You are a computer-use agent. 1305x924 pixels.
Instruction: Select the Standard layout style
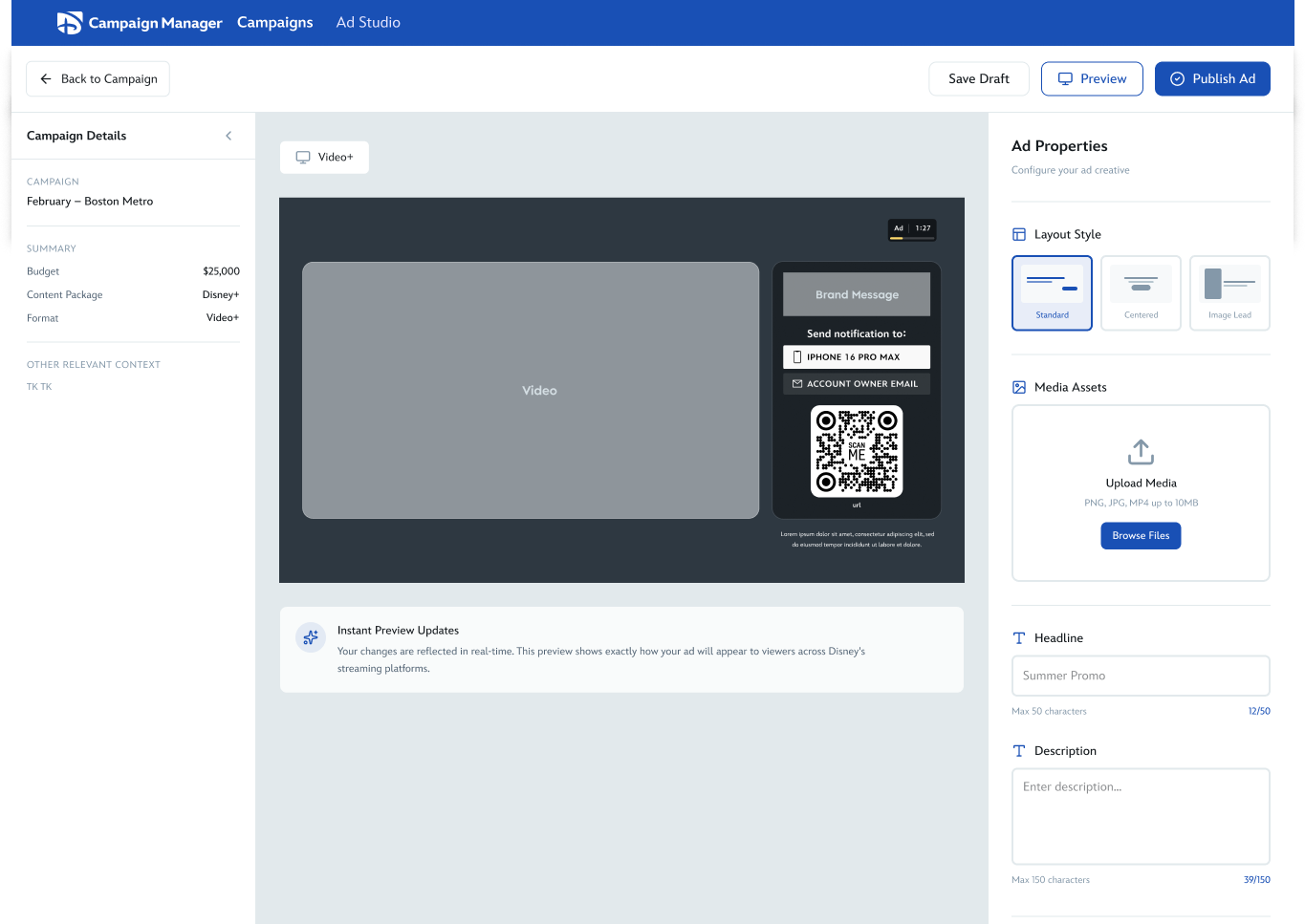pos(1052,293)
